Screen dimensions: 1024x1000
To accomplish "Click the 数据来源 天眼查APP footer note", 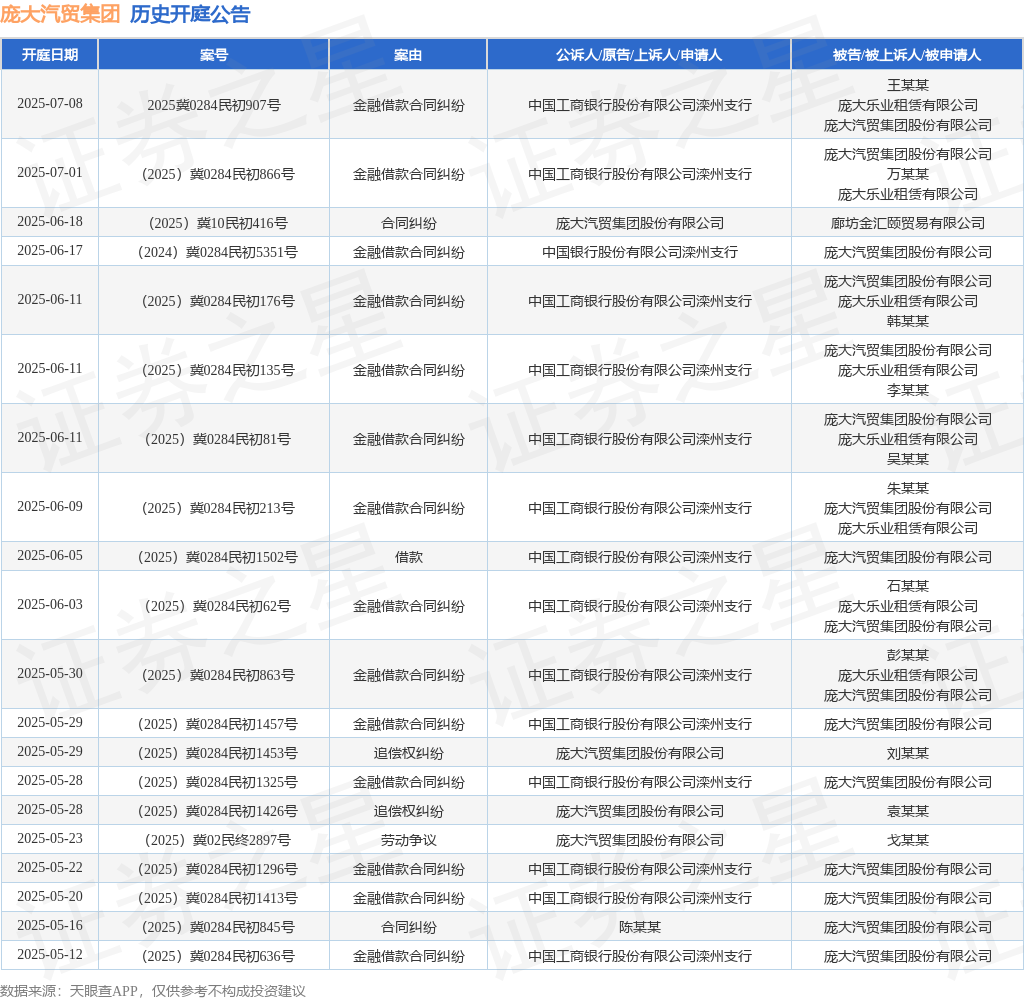I will [153, 991].
